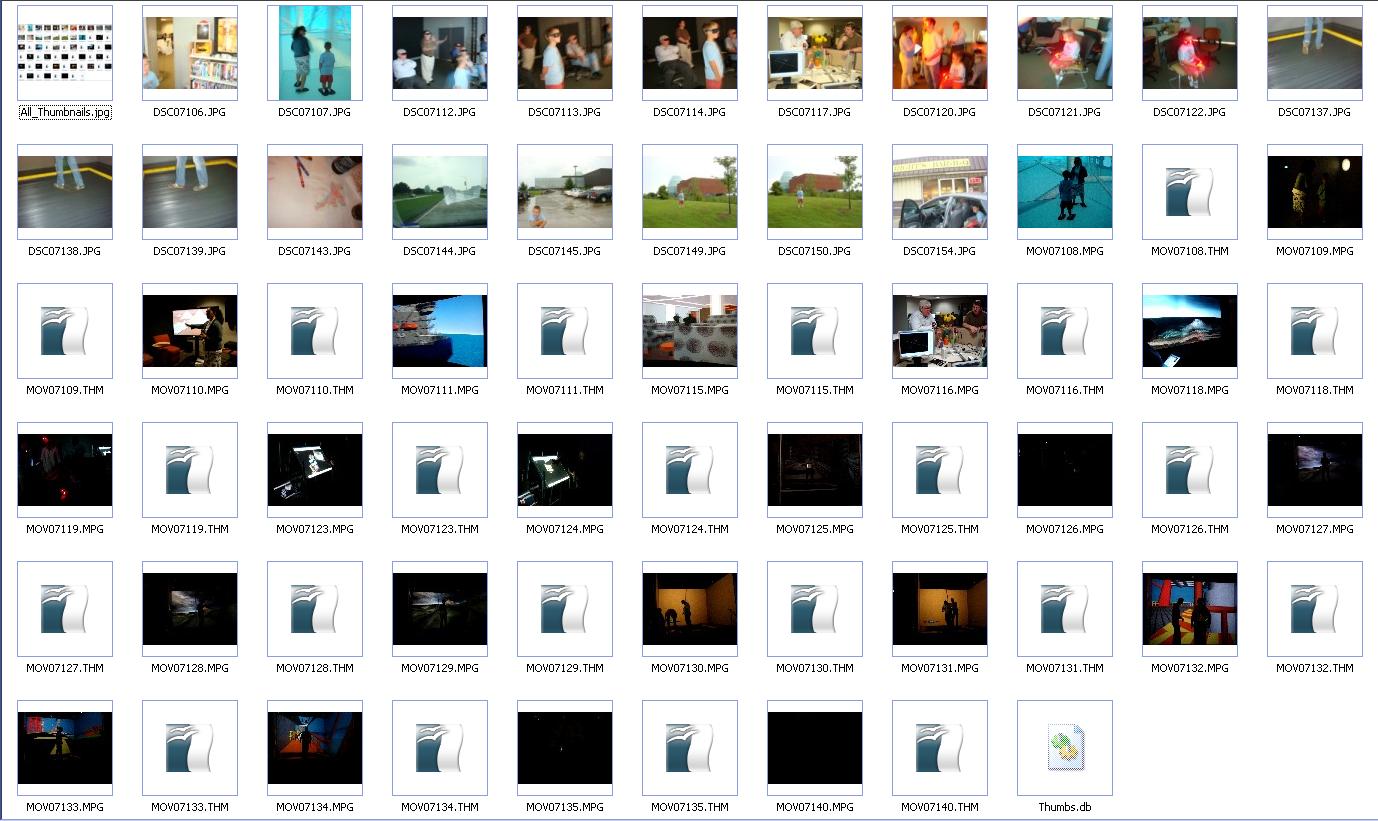The height and width of the screenshot is (821, 1378).
Task: Select the MOV07132.THM file icon
Action: pos(1315,609)
